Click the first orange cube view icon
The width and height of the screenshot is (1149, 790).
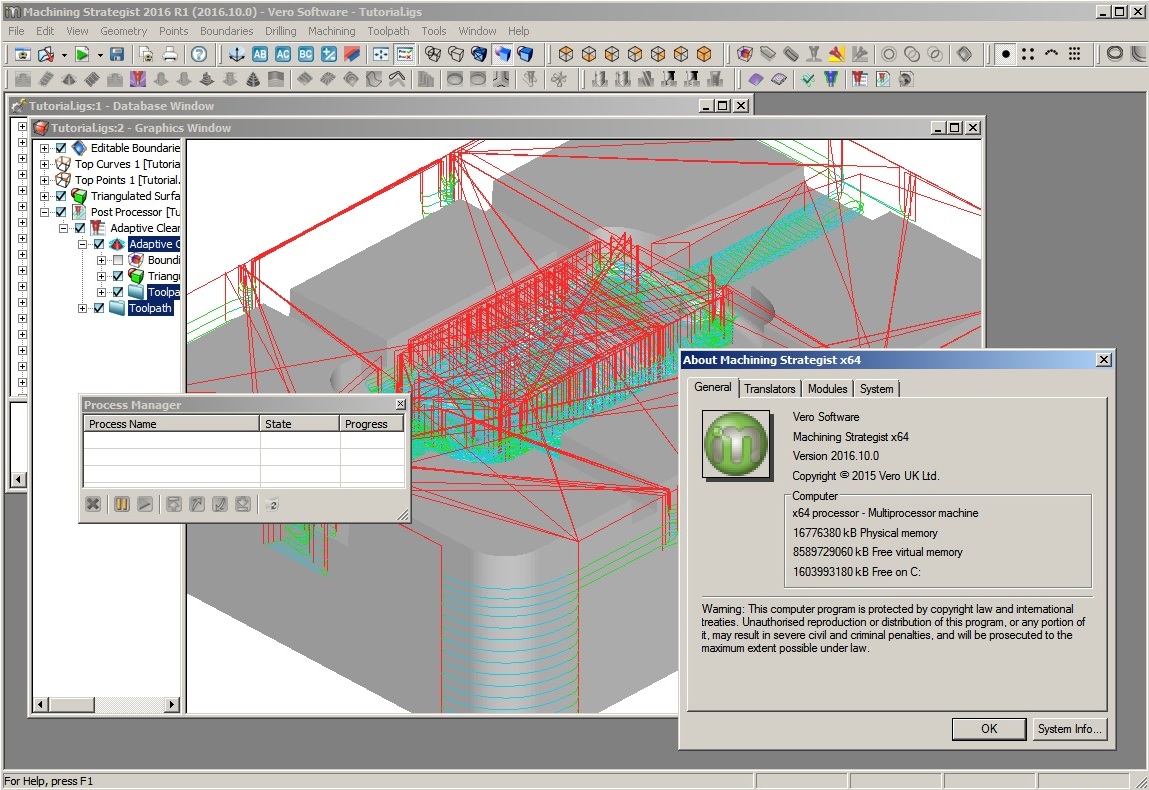(566, 54)
